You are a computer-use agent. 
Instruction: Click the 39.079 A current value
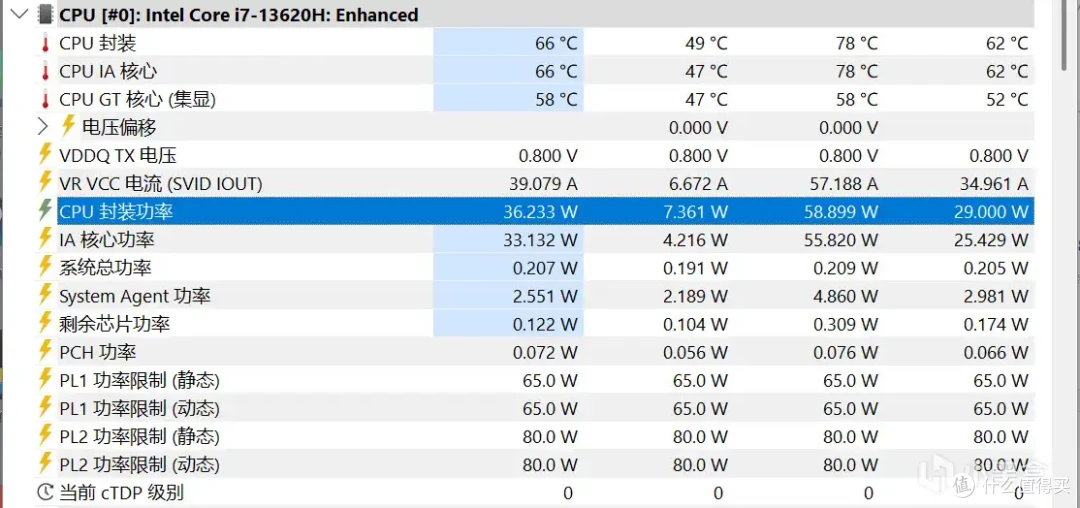541,184
